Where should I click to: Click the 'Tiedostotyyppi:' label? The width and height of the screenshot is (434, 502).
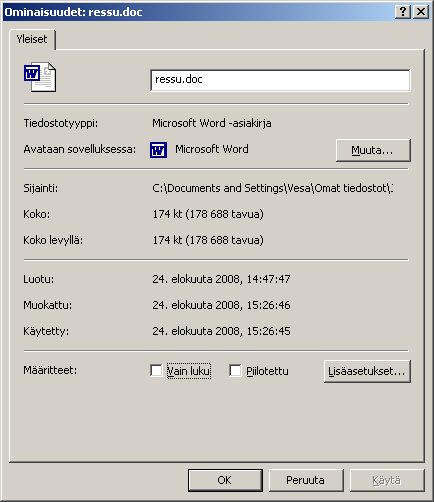(x=61, y=123)
